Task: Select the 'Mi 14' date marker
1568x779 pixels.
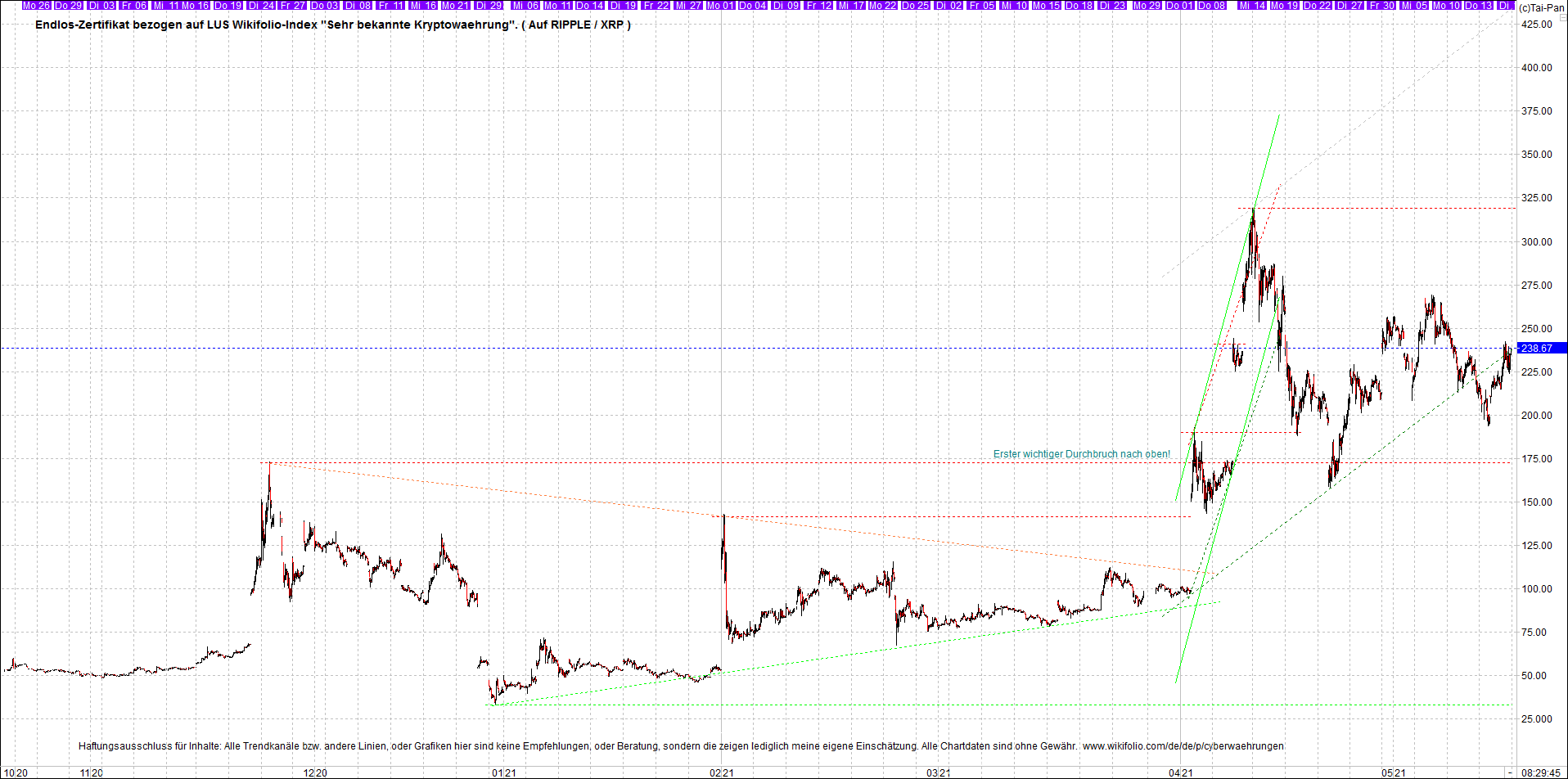Action: click(1252, 5)
